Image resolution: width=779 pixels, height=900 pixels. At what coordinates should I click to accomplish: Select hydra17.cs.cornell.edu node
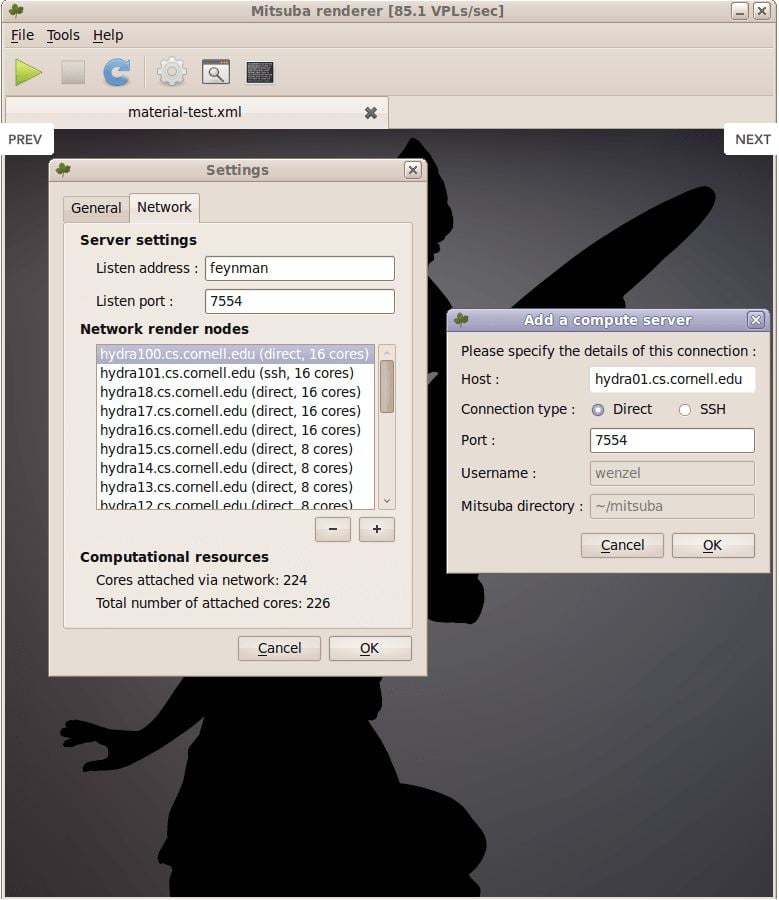[235, 411]
